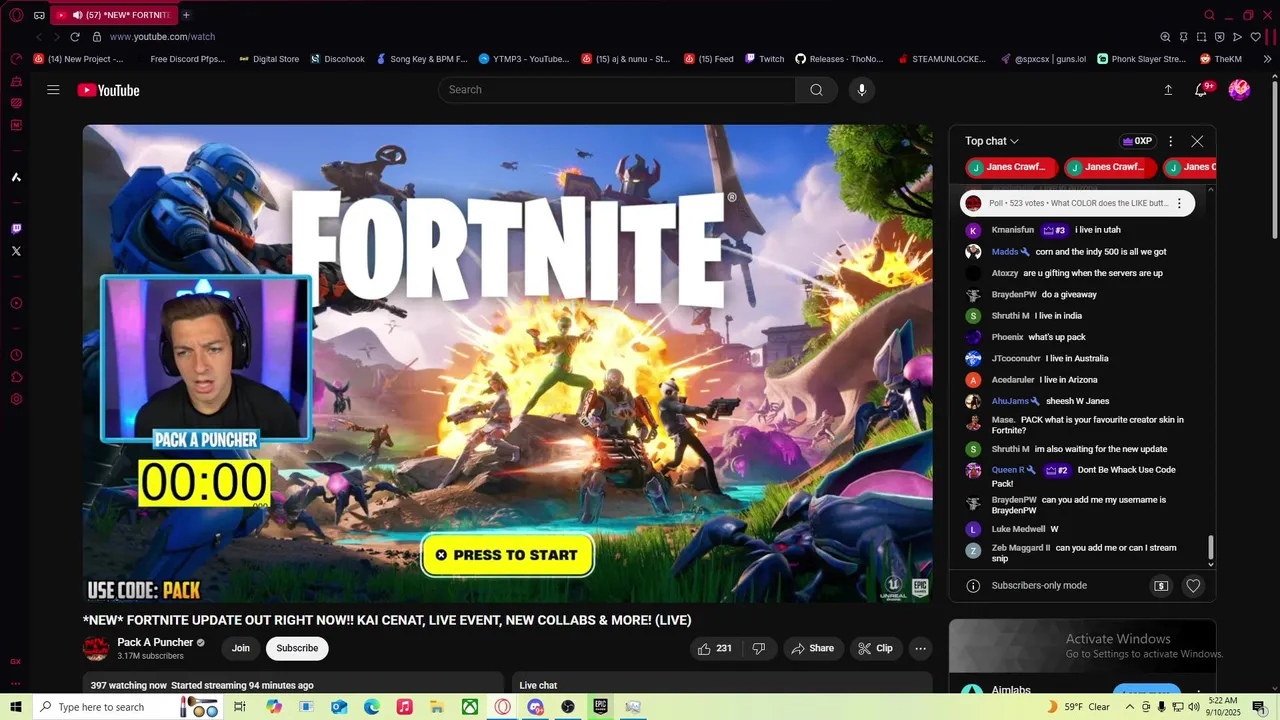Image resolution: width=1280 pixels, height=720 pixels.
Task: Click the search magnifier button
Action: [x=817, y=90]
